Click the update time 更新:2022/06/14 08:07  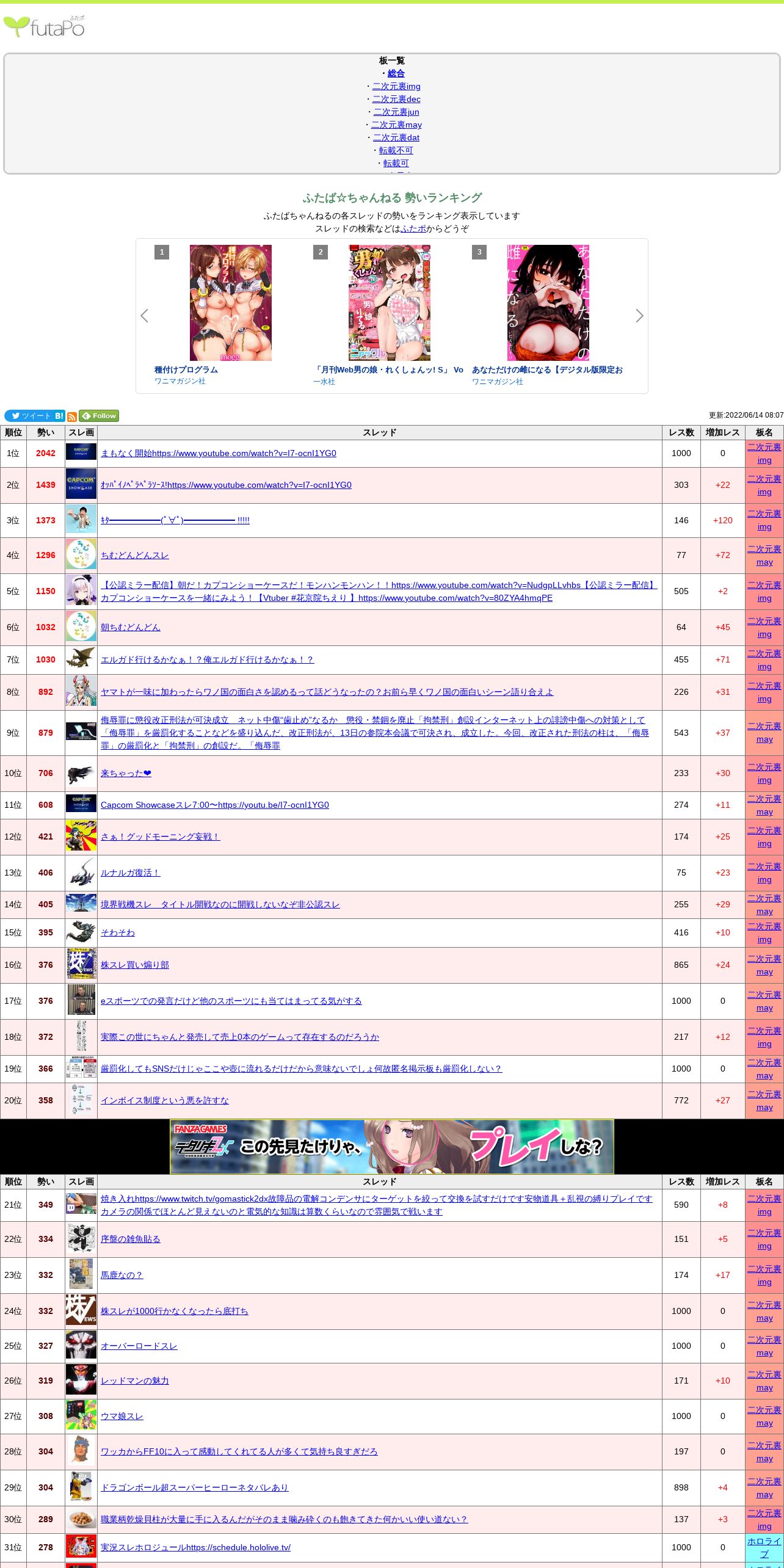746,415
